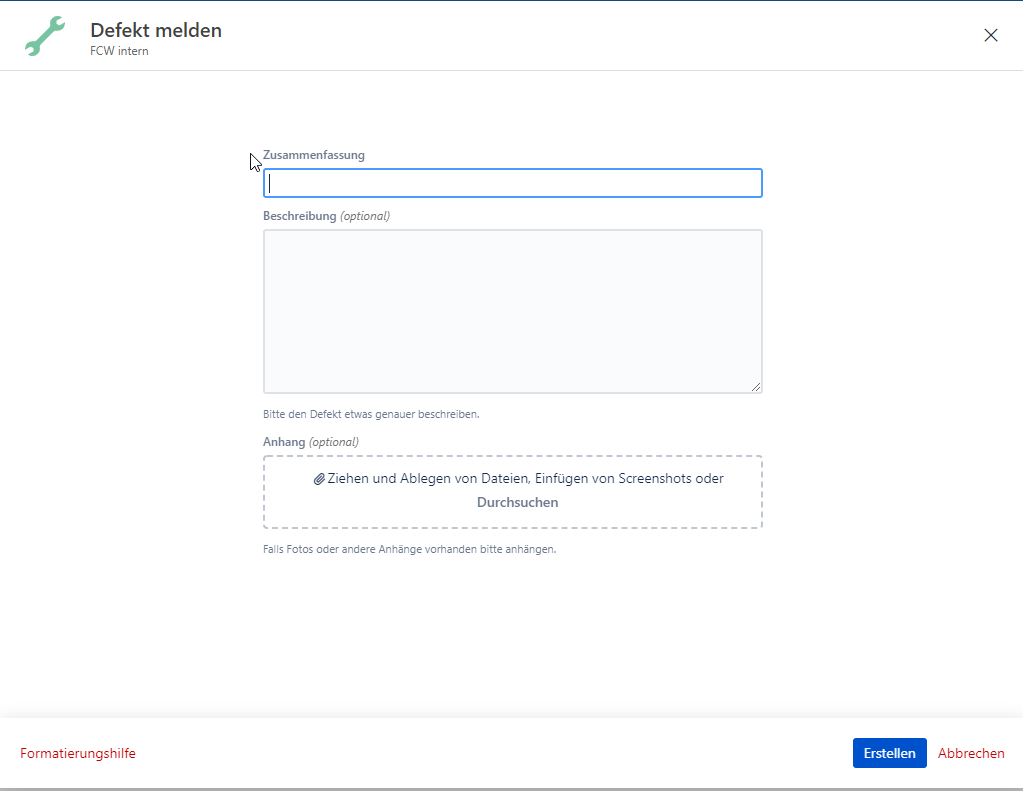Cancel with the Abbrechen link

click(971, 753)
